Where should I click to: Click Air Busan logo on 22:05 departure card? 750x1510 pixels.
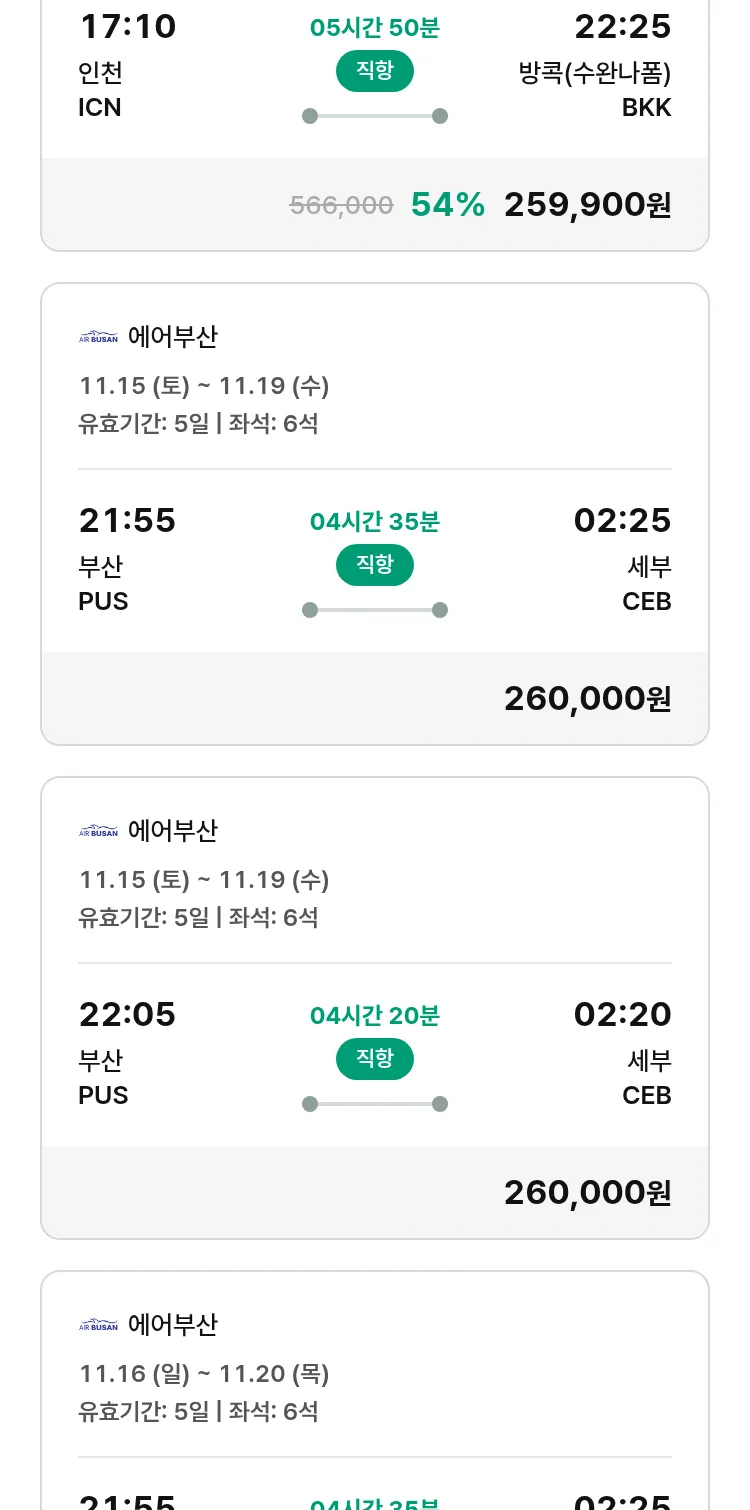(98, 831)
